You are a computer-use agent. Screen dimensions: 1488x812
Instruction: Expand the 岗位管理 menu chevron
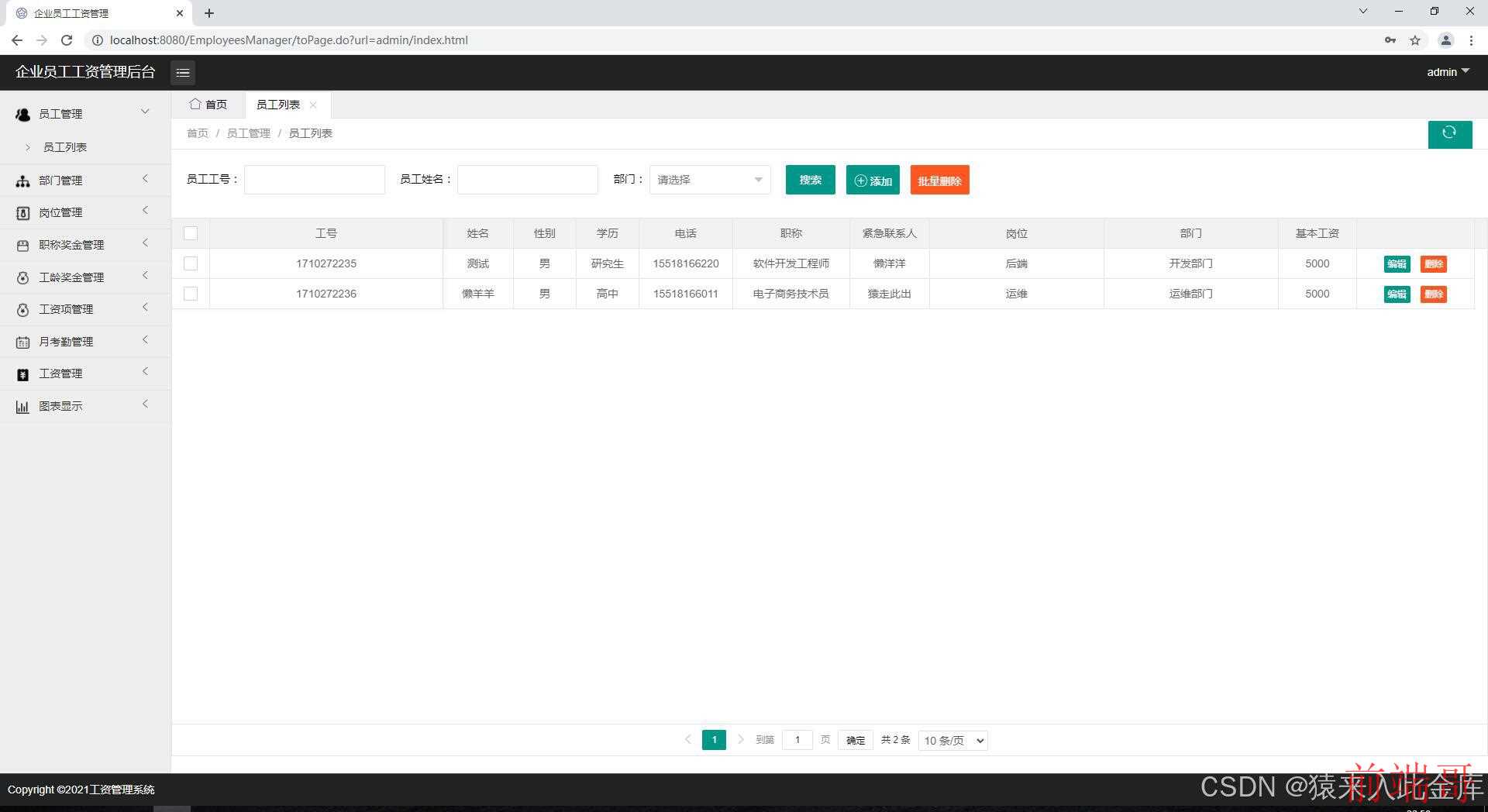tap(145, 211)
